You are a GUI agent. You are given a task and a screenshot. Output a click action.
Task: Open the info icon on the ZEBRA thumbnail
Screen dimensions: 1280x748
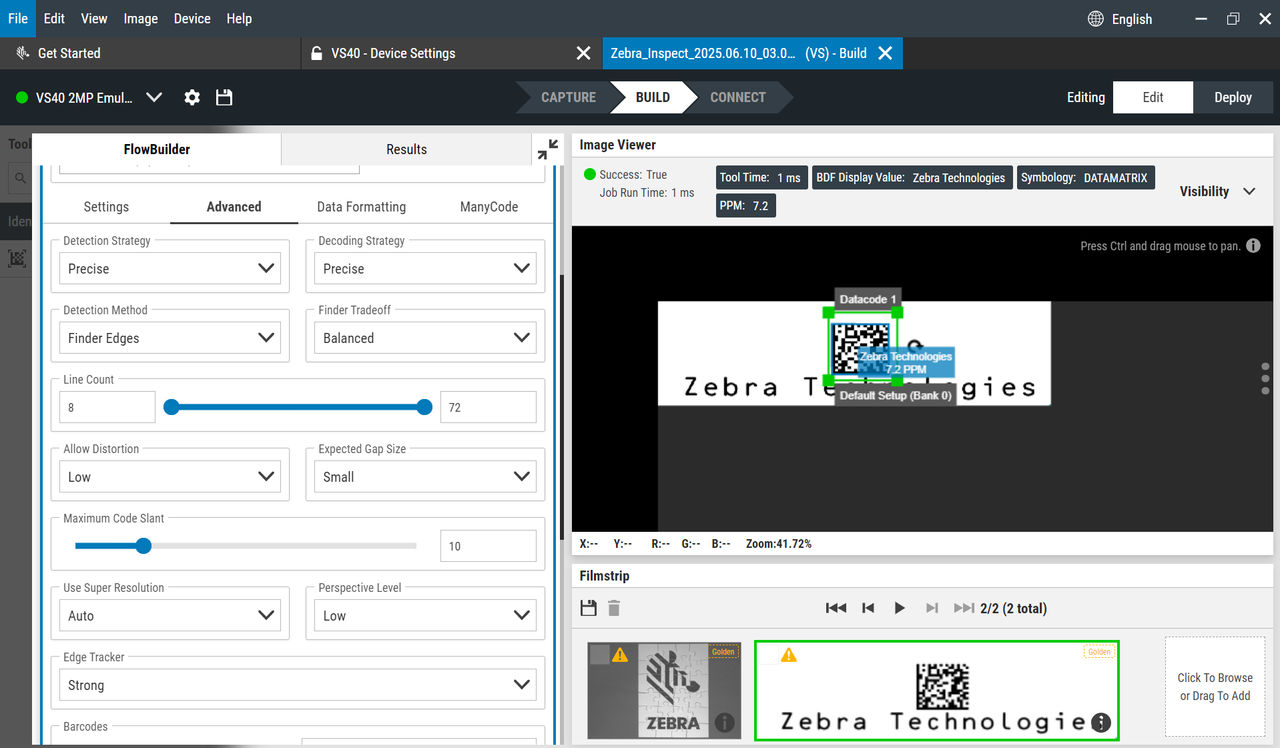click(725, 722)
